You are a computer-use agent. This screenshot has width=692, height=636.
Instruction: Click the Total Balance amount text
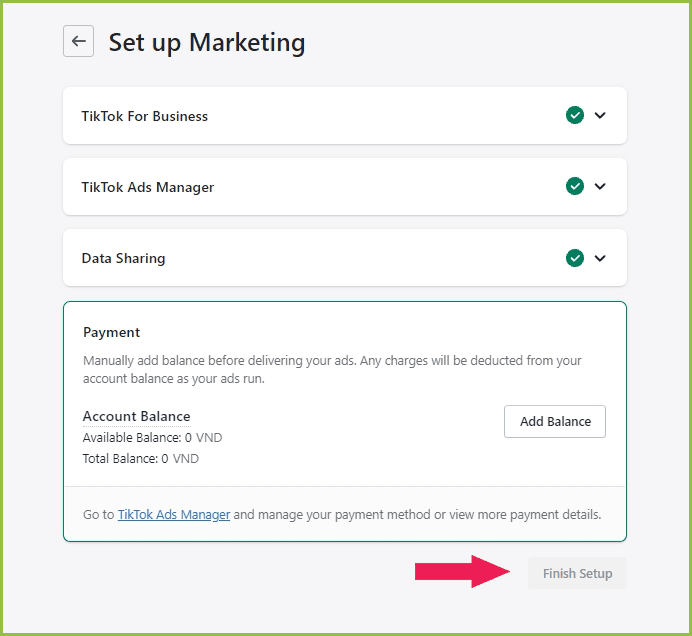[x=141, y=459]
